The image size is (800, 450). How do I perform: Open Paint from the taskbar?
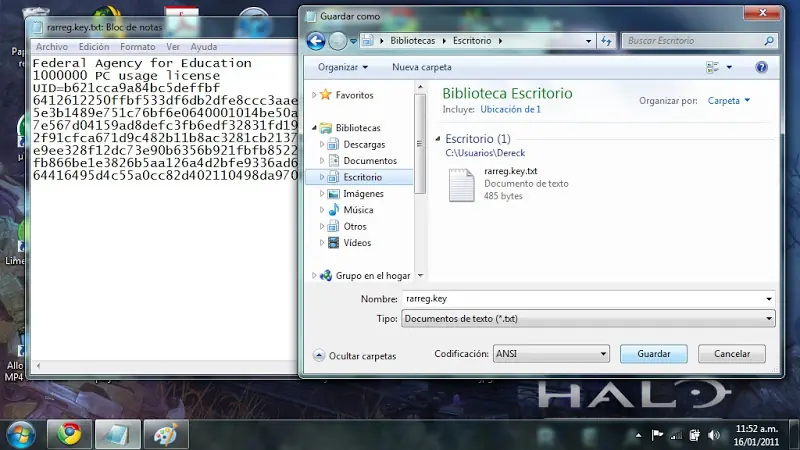click(166, 434)
